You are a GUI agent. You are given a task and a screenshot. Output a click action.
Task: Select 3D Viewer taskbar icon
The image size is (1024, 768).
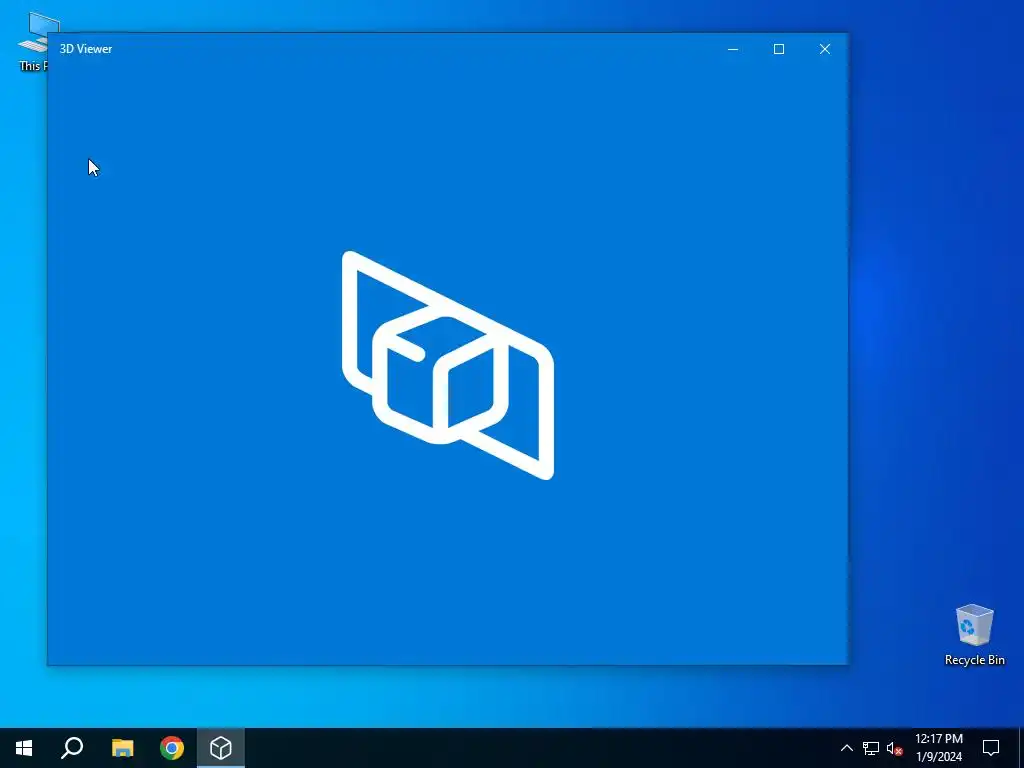coord(221,748)
